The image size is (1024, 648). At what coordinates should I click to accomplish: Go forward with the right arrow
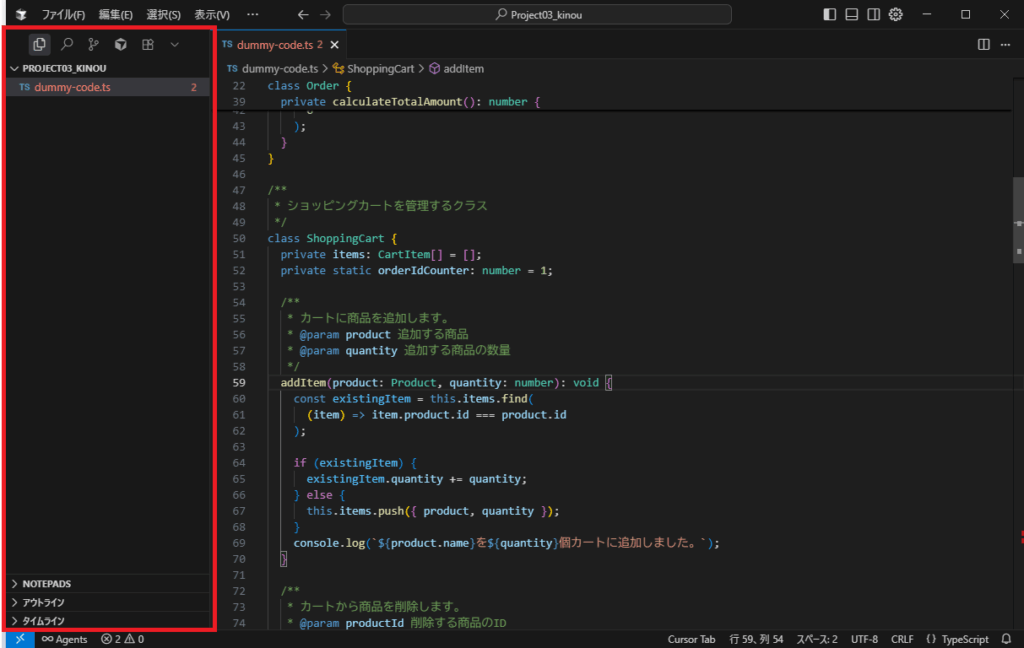coord(325,14)
